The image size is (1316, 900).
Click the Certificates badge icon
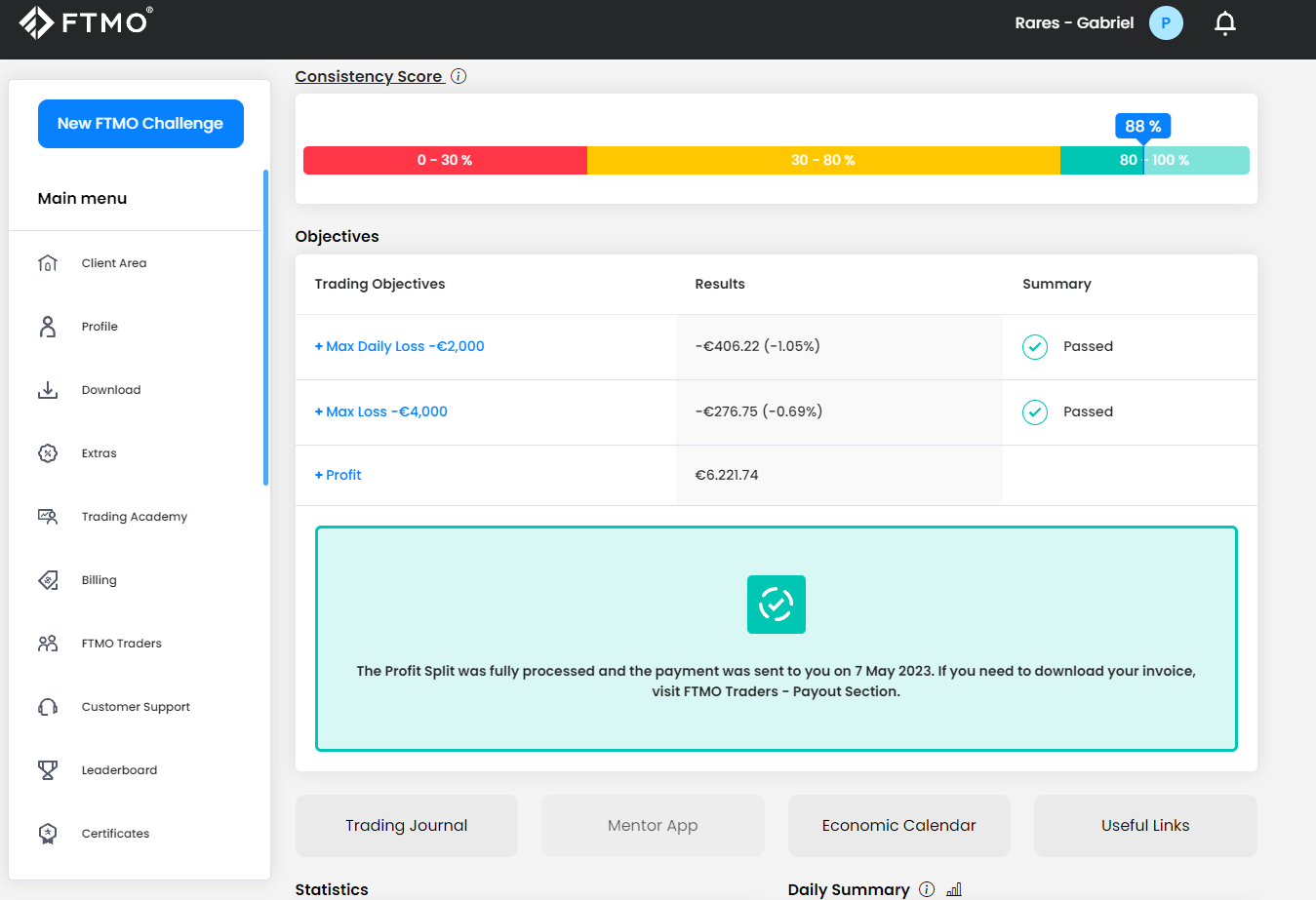pos(48,834)
